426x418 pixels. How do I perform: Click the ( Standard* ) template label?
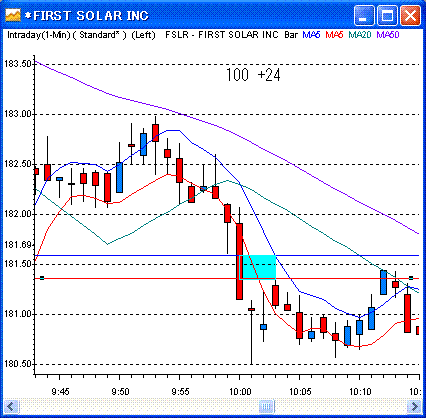pyautogui.click(x=99, y=35)
